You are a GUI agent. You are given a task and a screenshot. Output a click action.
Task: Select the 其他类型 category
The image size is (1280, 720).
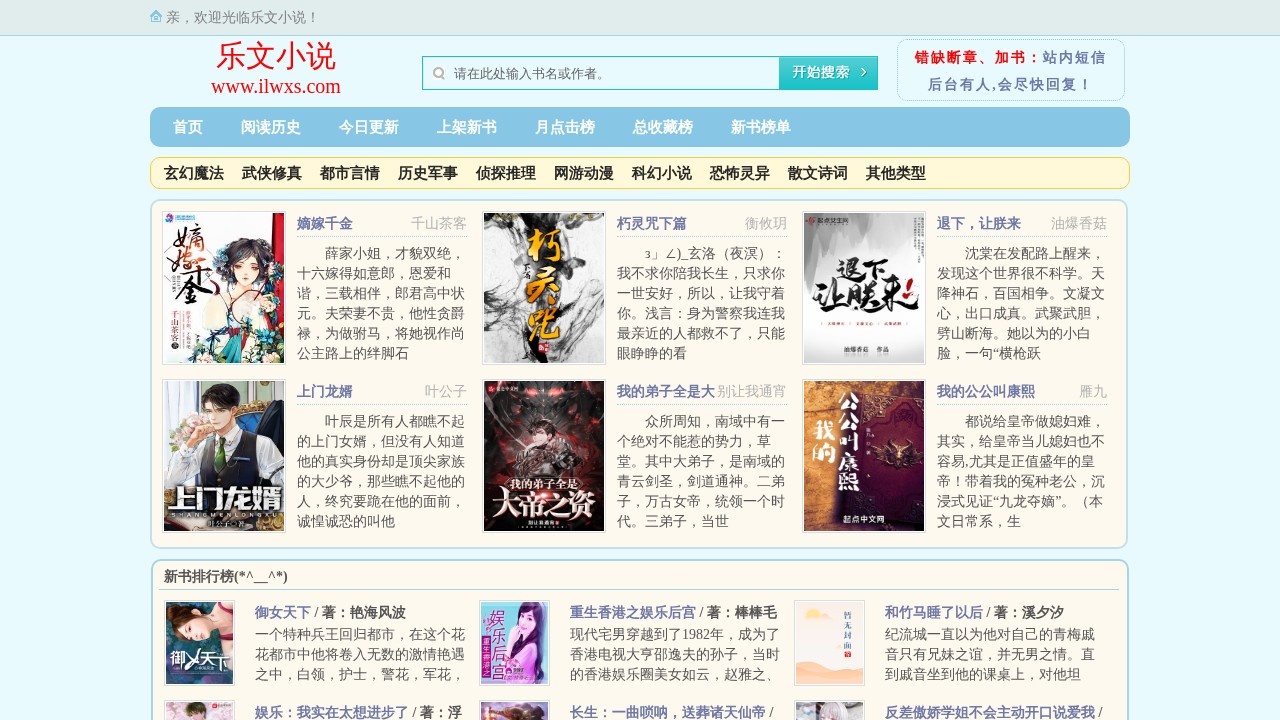pos(896,173)
